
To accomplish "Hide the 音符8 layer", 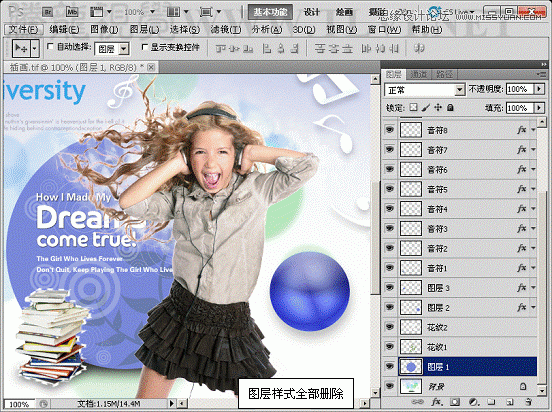I will pos(389,130).
